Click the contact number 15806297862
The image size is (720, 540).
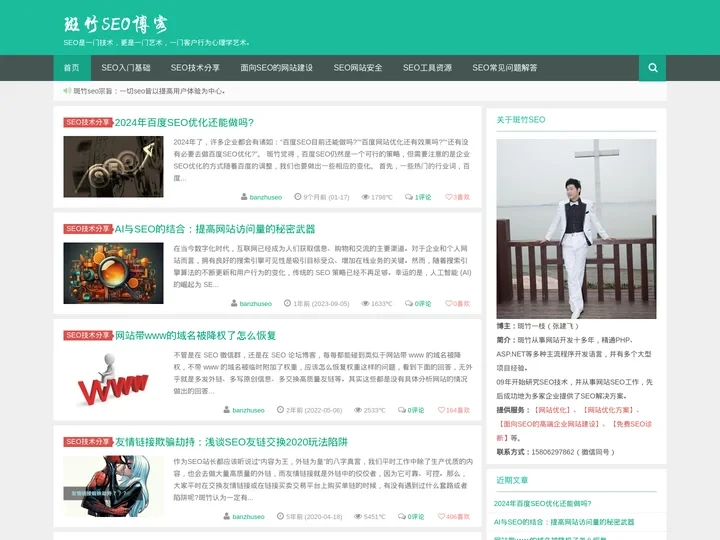[x=553, y=452]
